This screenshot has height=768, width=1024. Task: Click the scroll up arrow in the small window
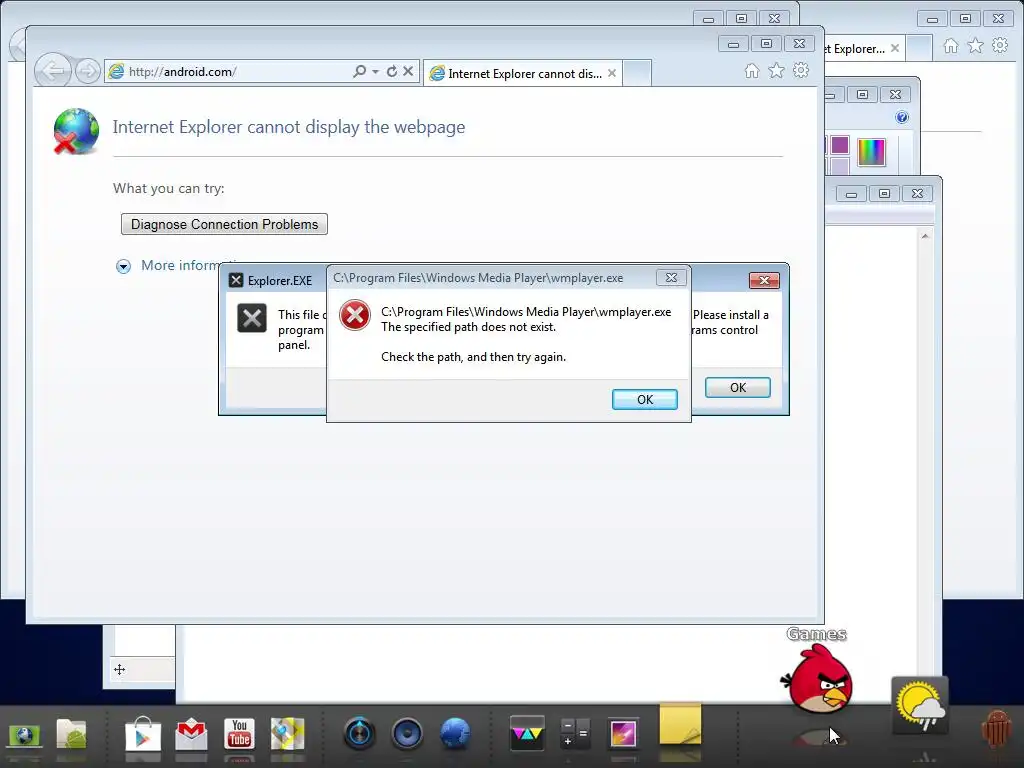[x=925, y=236]
